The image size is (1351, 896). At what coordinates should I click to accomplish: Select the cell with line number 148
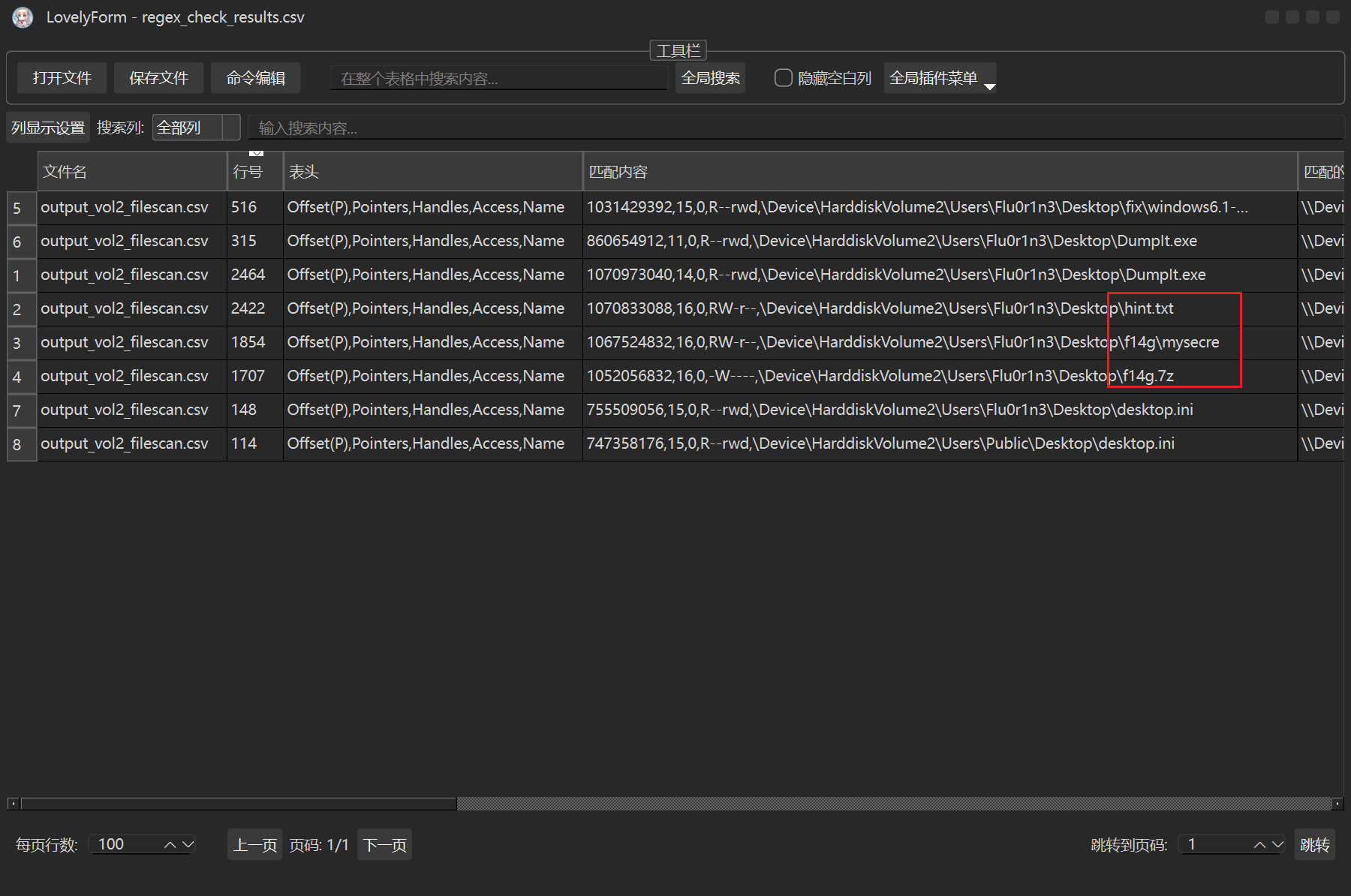255,410
